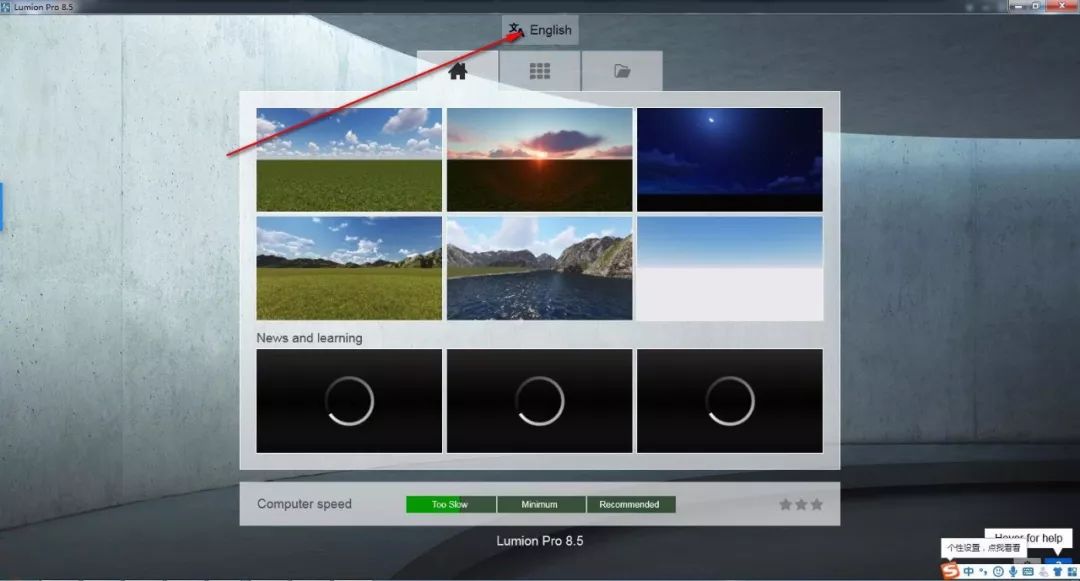This screenshot has width=1080, height=581.
Task: Choose the sunset scene thumbnail
Action: pos(539,160)
